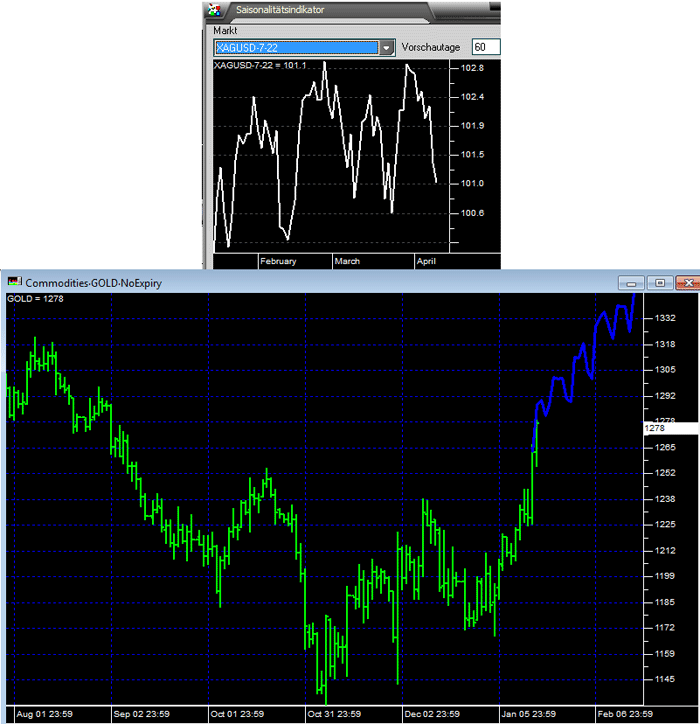Select the XAGUSD-7-22 market combo box
This screenshot has height=724, width=700.
pos(295,47)
